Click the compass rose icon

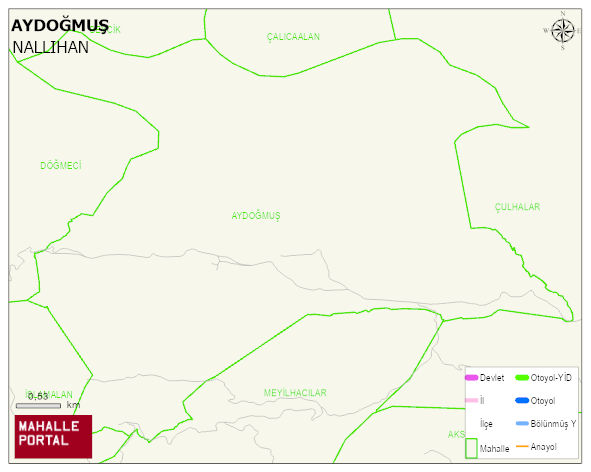(563, 31)
